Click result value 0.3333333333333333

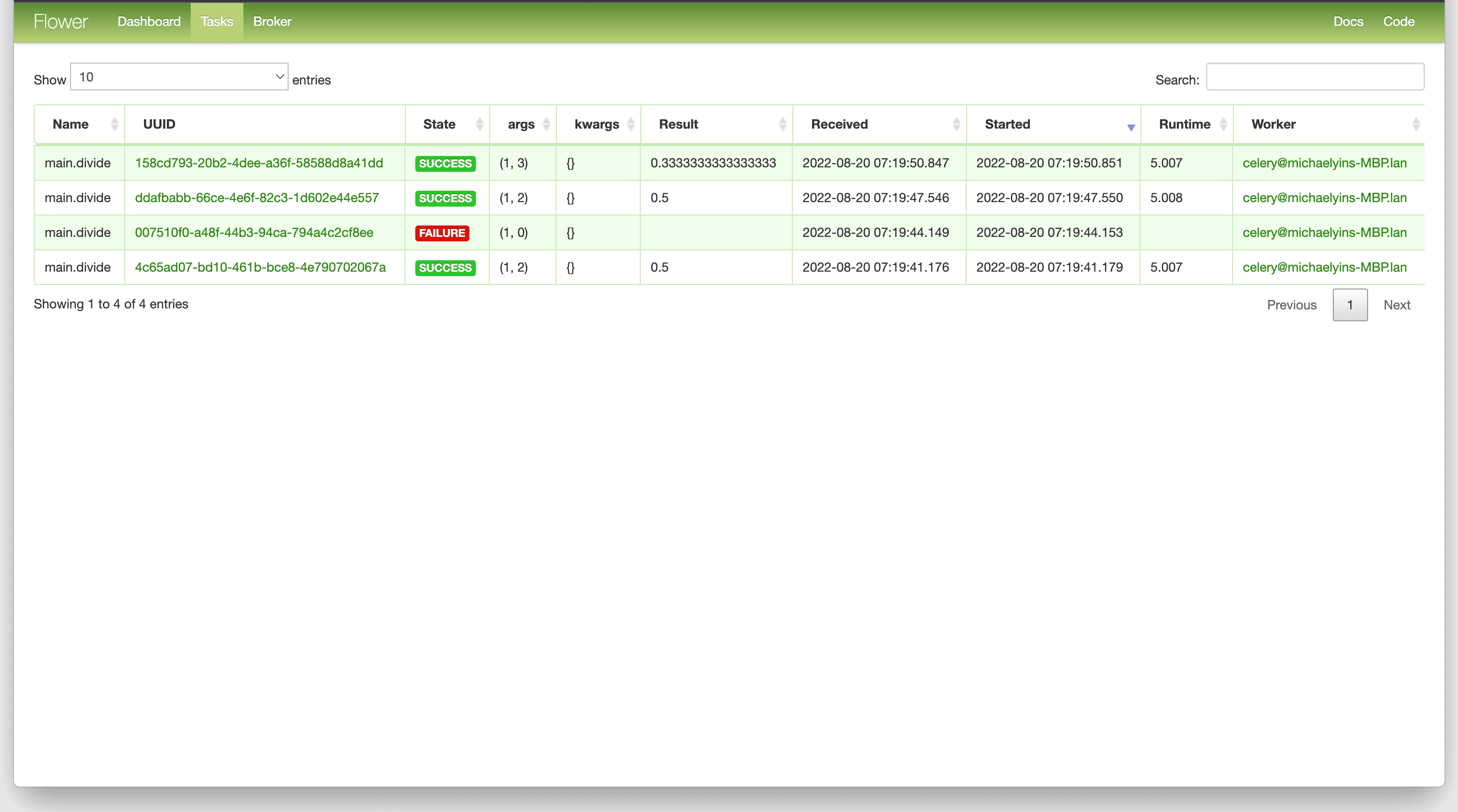coord(713,163)
